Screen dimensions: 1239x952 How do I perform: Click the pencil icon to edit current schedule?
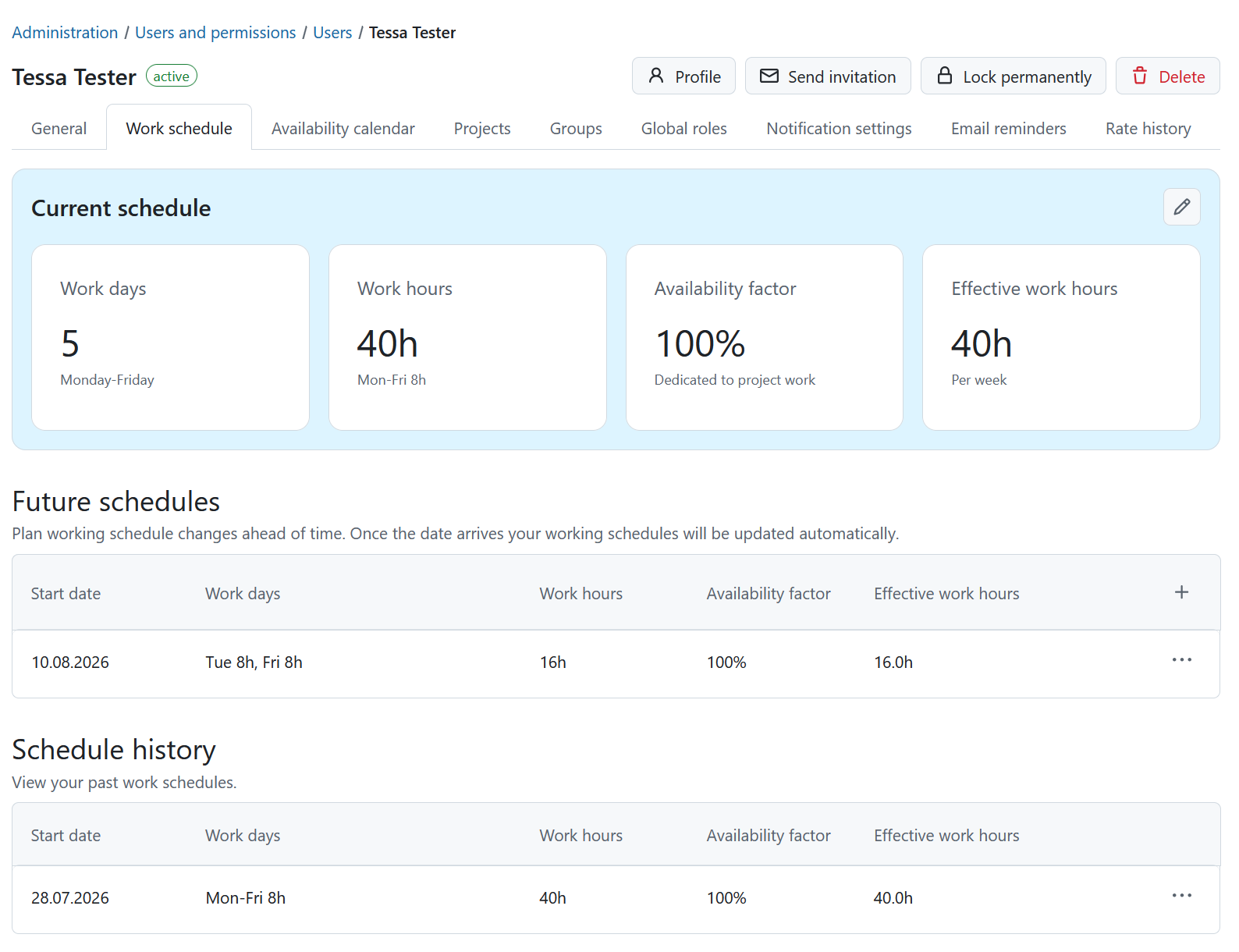coord(1181,207)
